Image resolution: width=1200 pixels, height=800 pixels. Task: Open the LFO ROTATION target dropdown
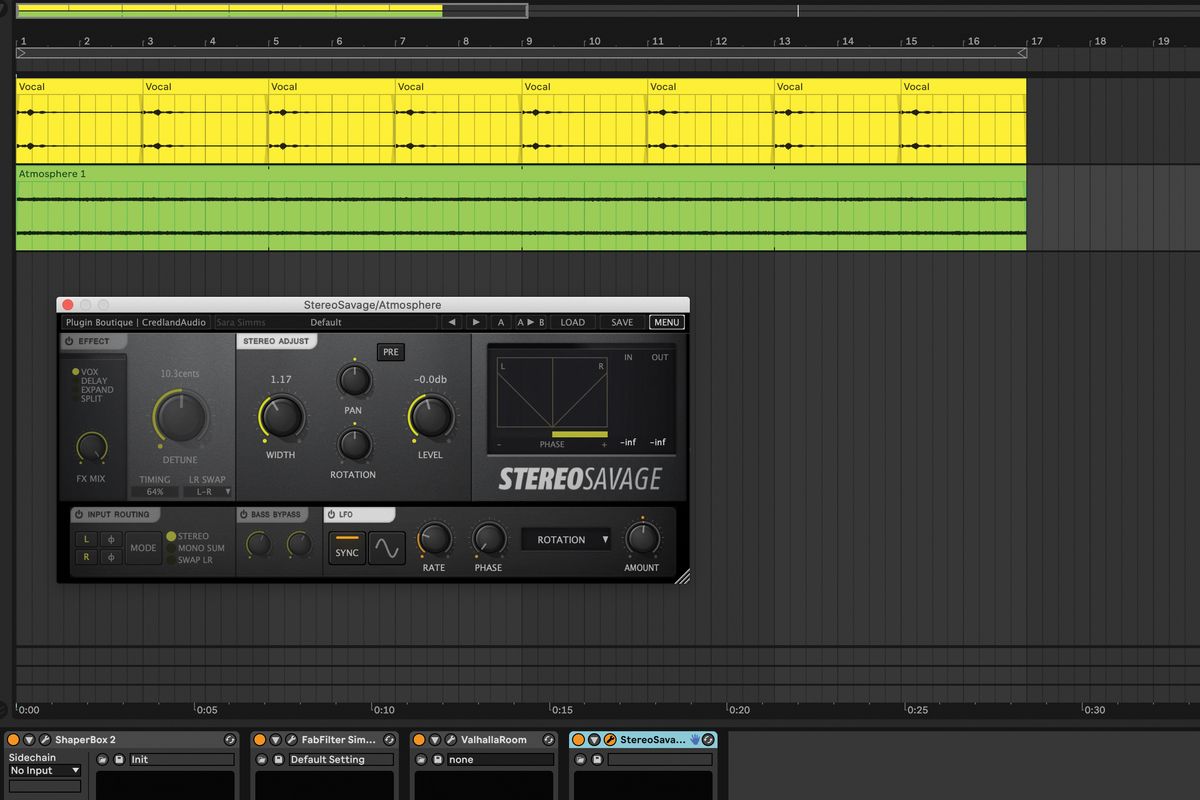(x=566, y=539)
